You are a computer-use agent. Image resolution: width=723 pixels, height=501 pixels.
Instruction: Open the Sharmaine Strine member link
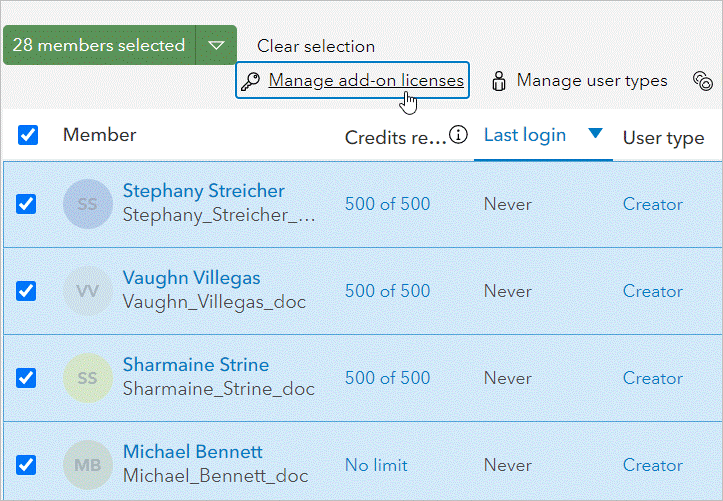coord(195,365)
